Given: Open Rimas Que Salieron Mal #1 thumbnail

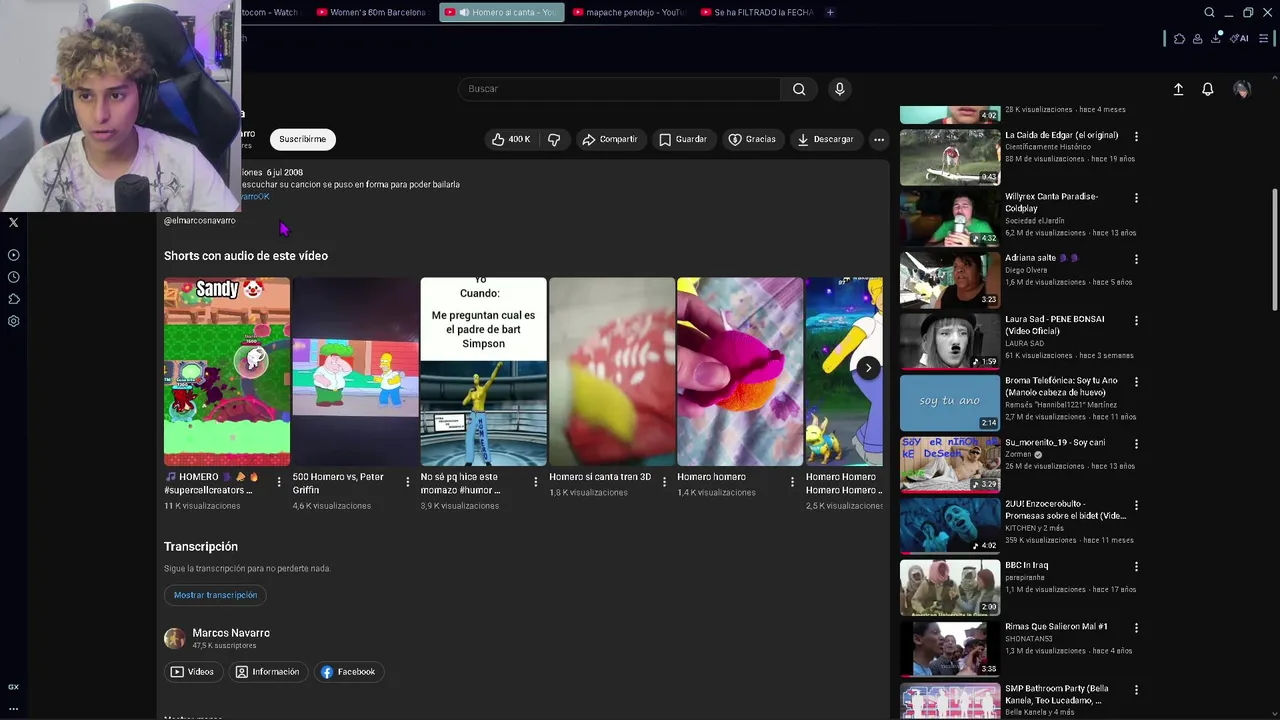Looking at the screenshot, I should [x=950, y=648].
